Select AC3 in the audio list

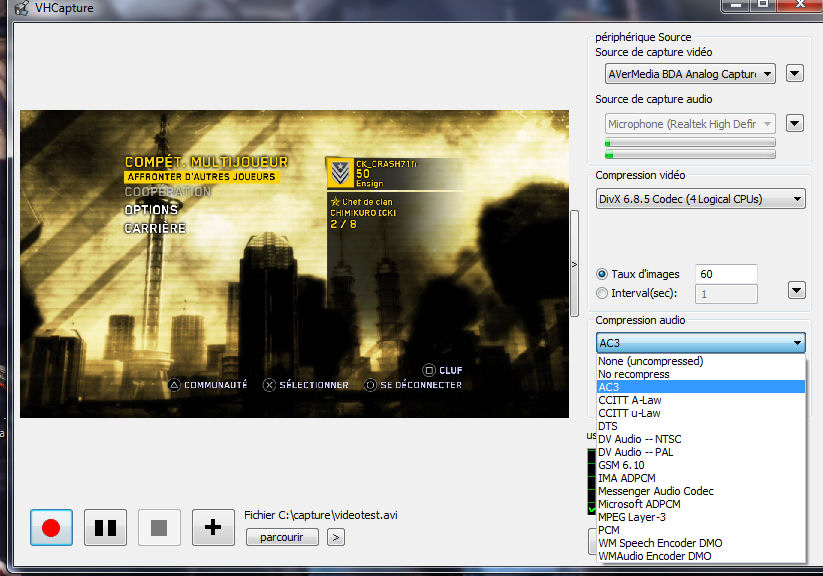(701, 387)
